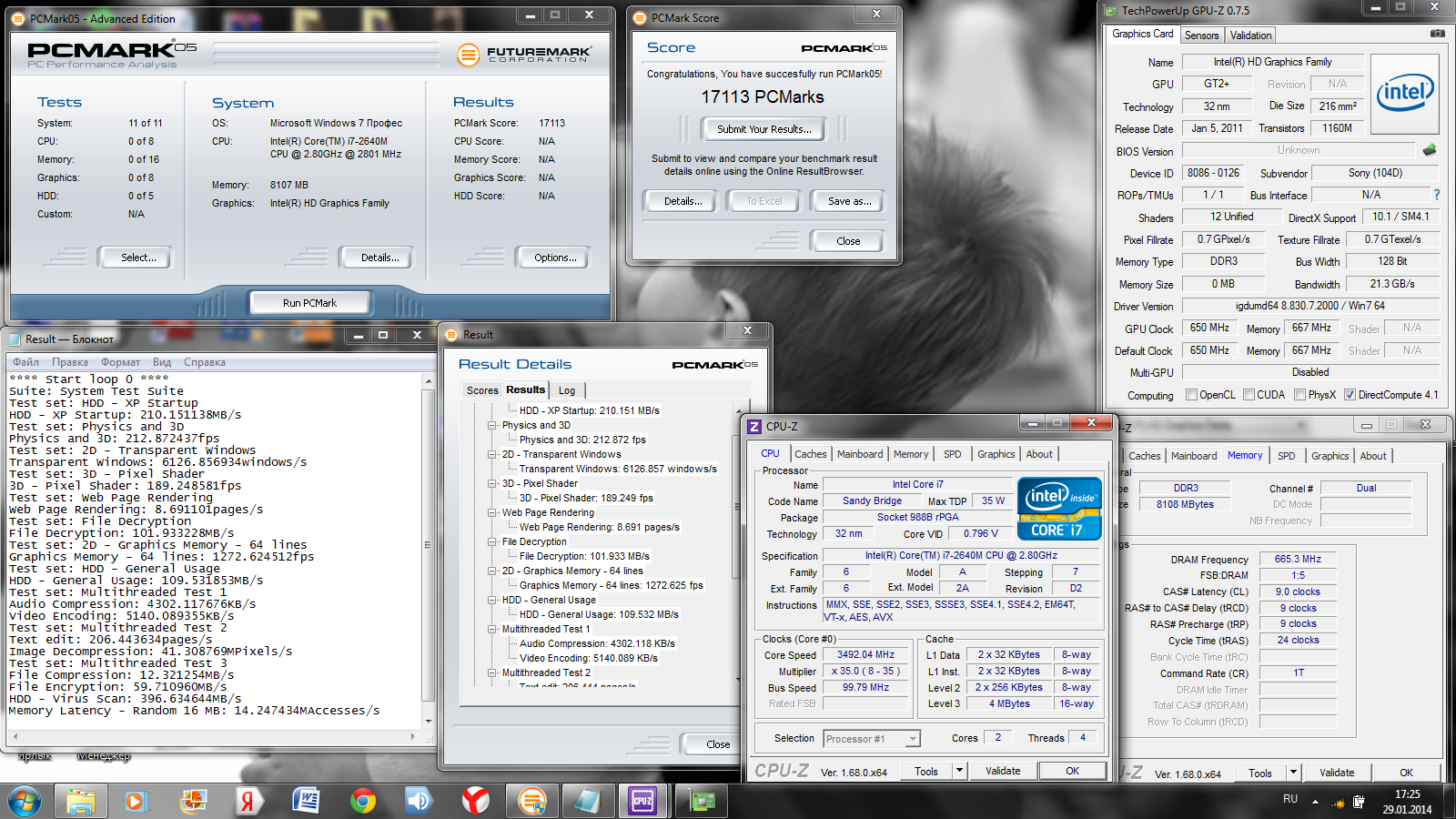This screenshot has height=819, width=1456.
Task: Switch to GPU-Z via green card taskbar icon
Action: pyautogui.click(x=701, y=801)
